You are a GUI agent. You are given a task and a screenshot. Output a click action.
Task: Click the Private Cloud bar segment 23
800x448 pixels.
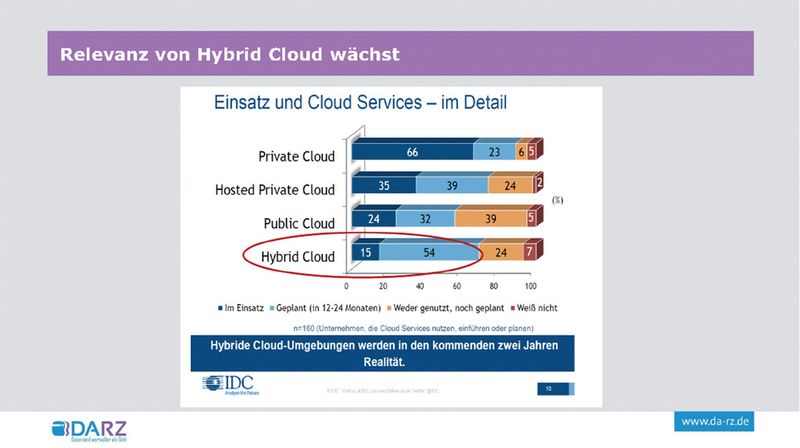coord(494,152)
